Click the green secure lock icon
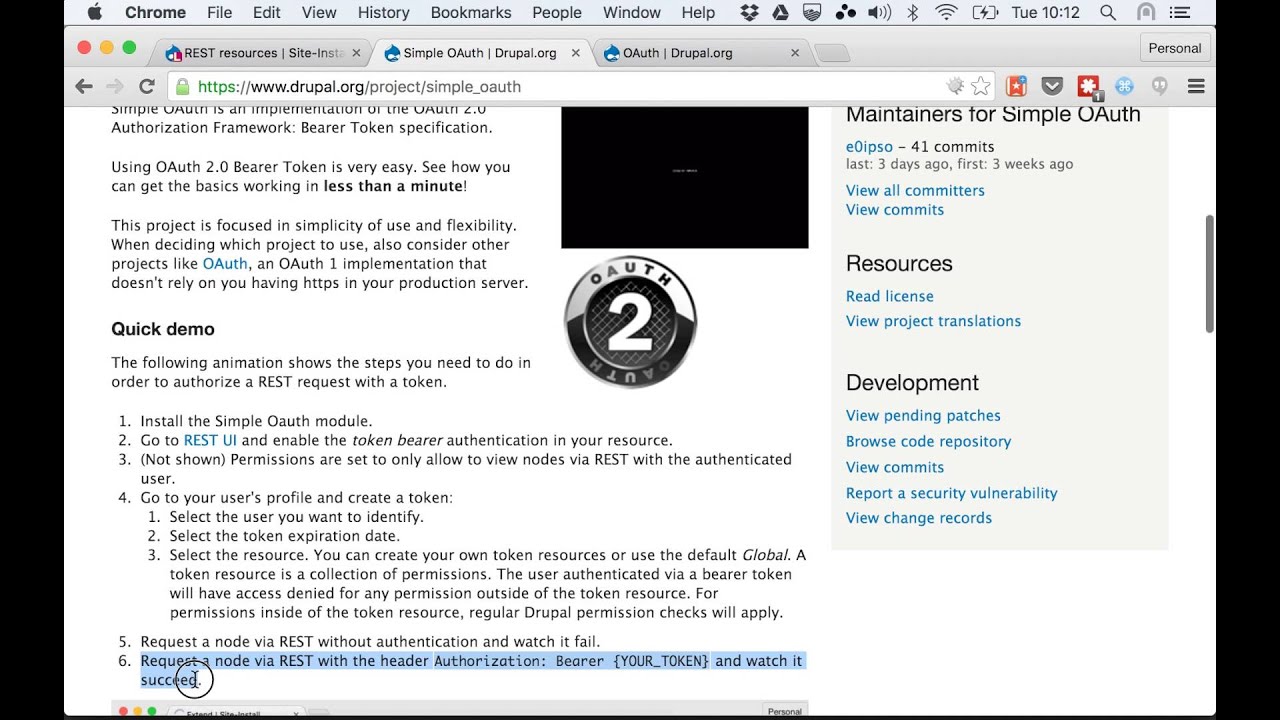Viewport: 1280px width, 720px height. (182, 87)
